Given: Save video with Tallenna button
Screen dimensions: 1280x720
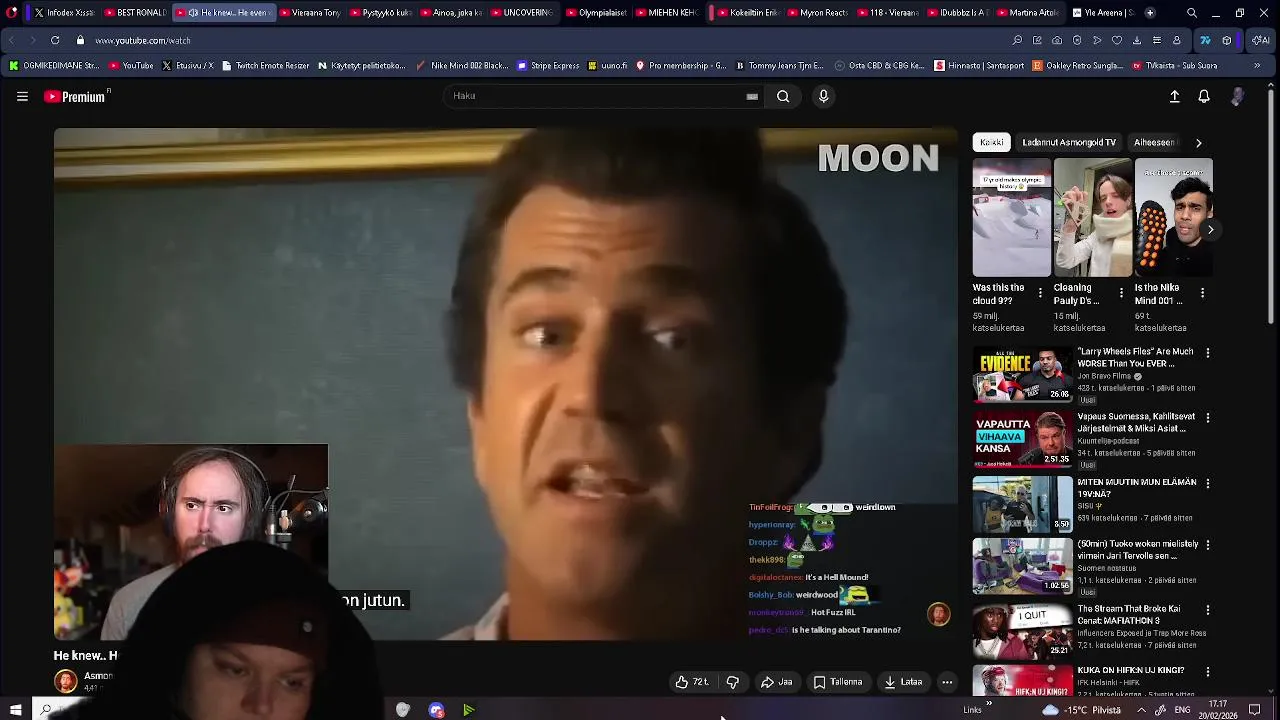Looking at the screenshot, I should click(x=837, y=682).
